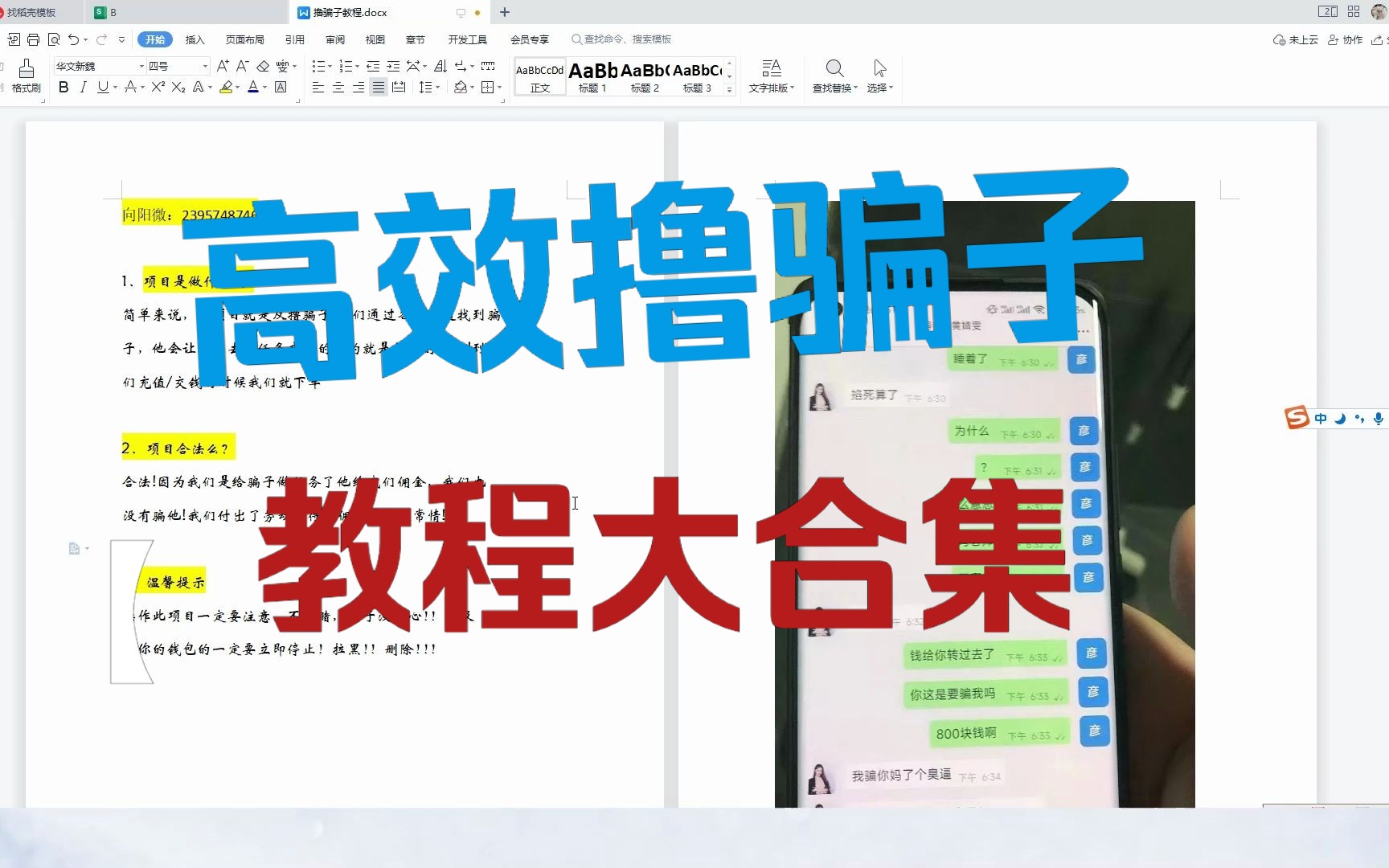Viewport: 1389px width, 868px height.
Task: Click the increase font size icon
Action: pos(223,66)
